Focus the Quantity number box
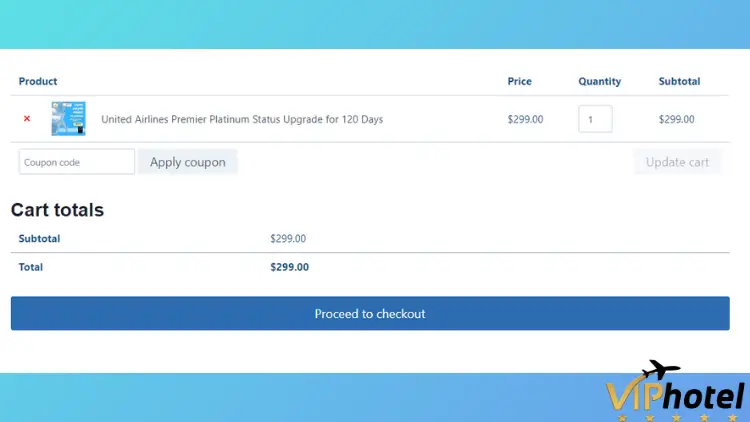750x422 pixels. point(595,119)
